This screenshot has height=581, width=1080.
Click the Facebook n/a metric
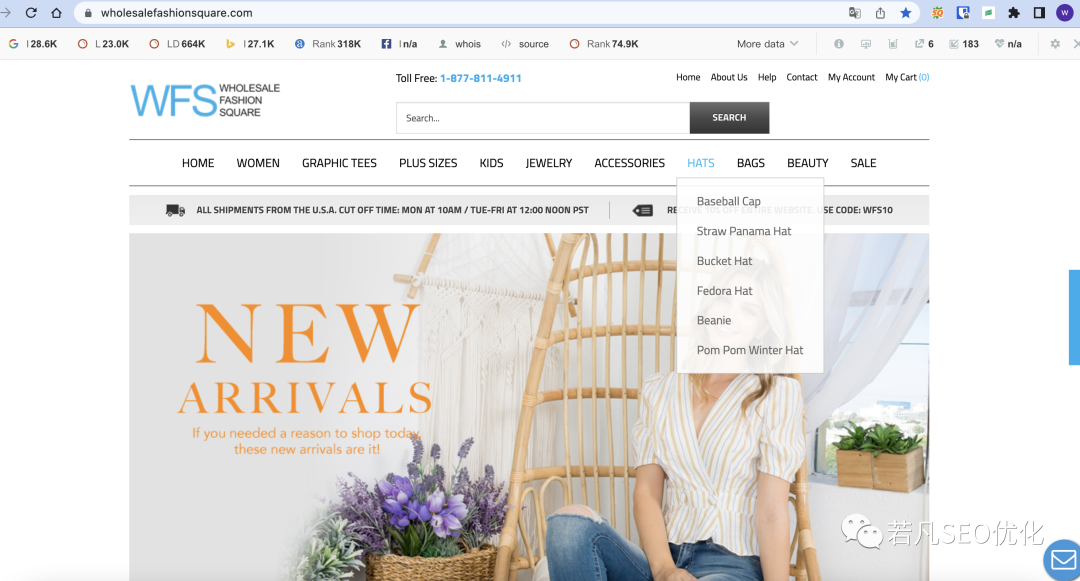click(x=399, y=43)
